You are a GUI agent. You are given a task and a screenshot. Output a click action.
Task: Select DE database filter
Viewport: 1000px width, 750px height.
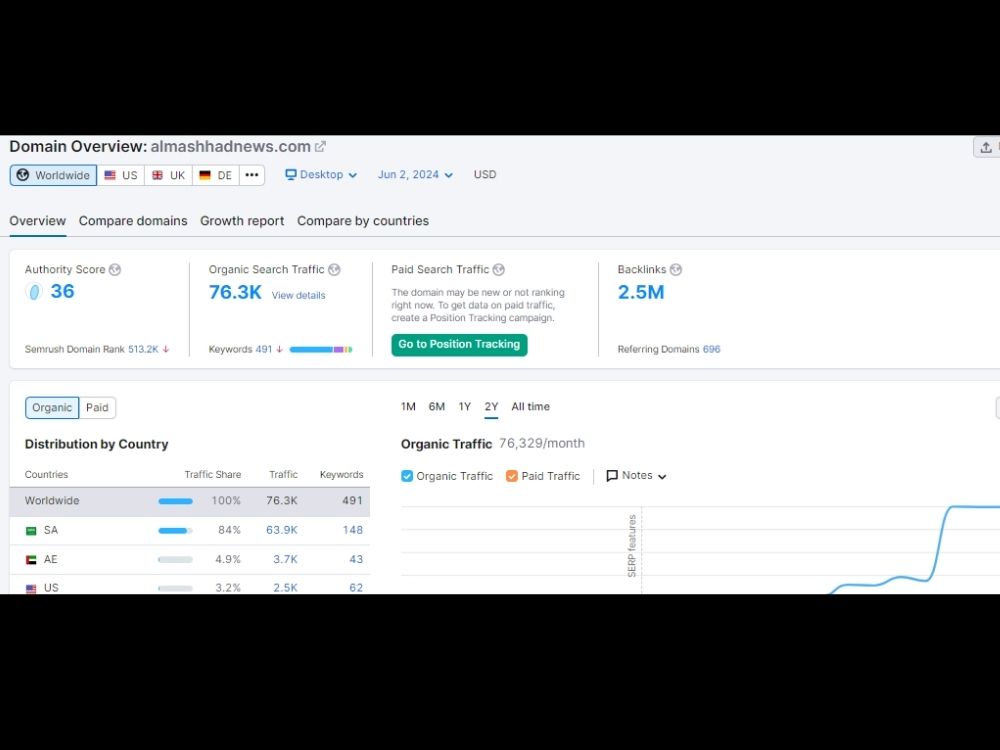tap(216, 175)
